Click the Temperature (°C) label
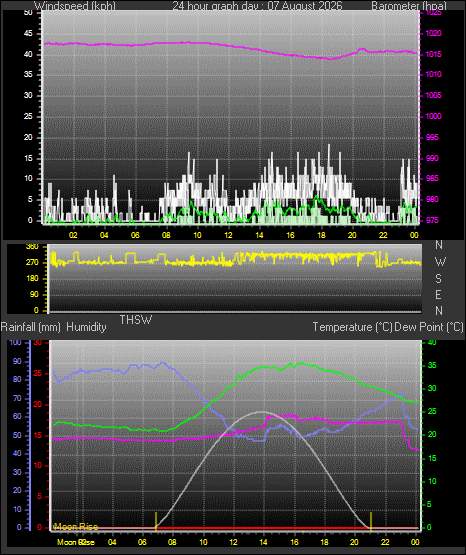The image size is (466, 555). [352, 327]
